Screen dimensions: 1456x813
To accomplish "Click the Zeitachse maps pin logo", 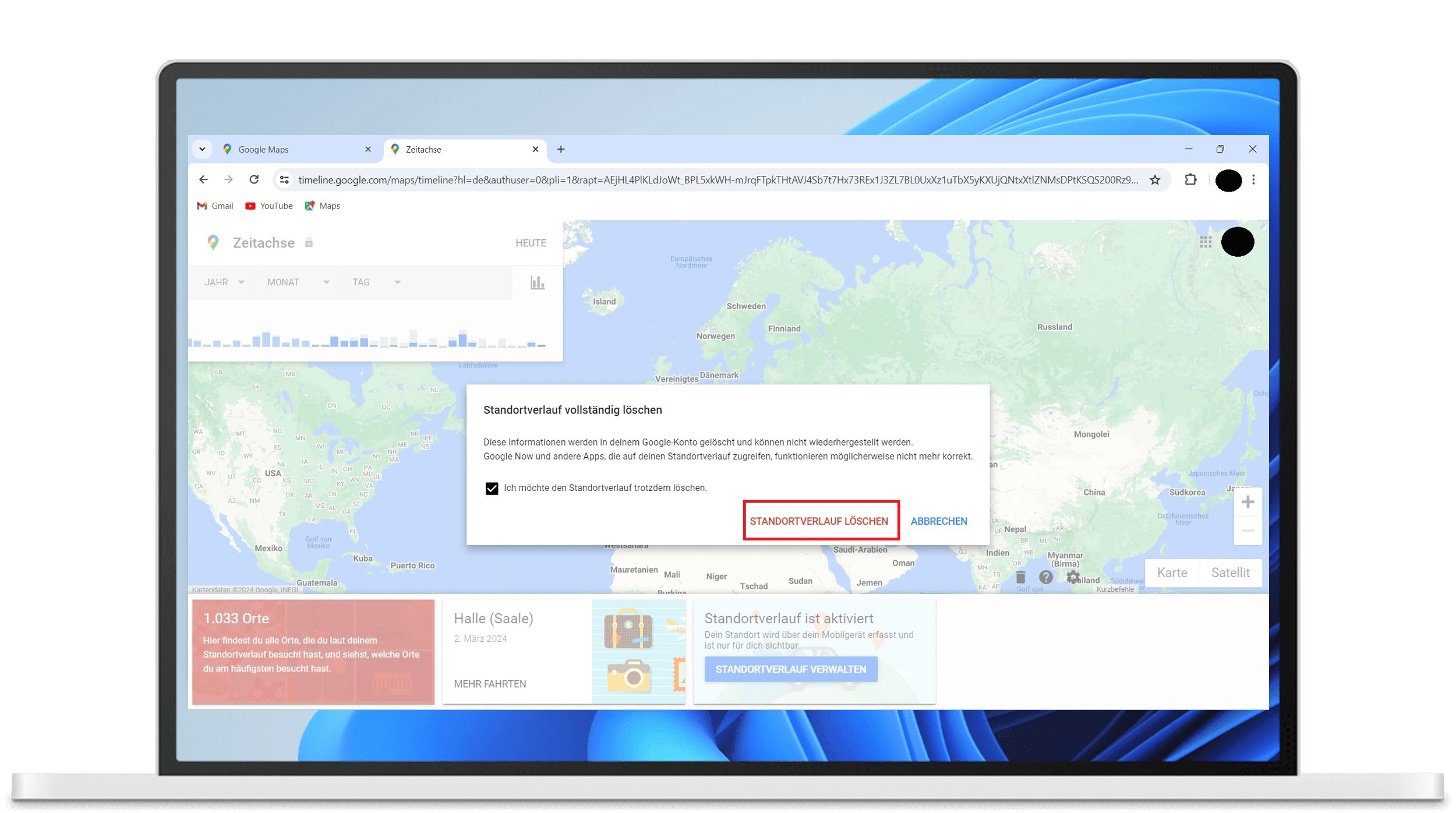I will click(213, 243).
